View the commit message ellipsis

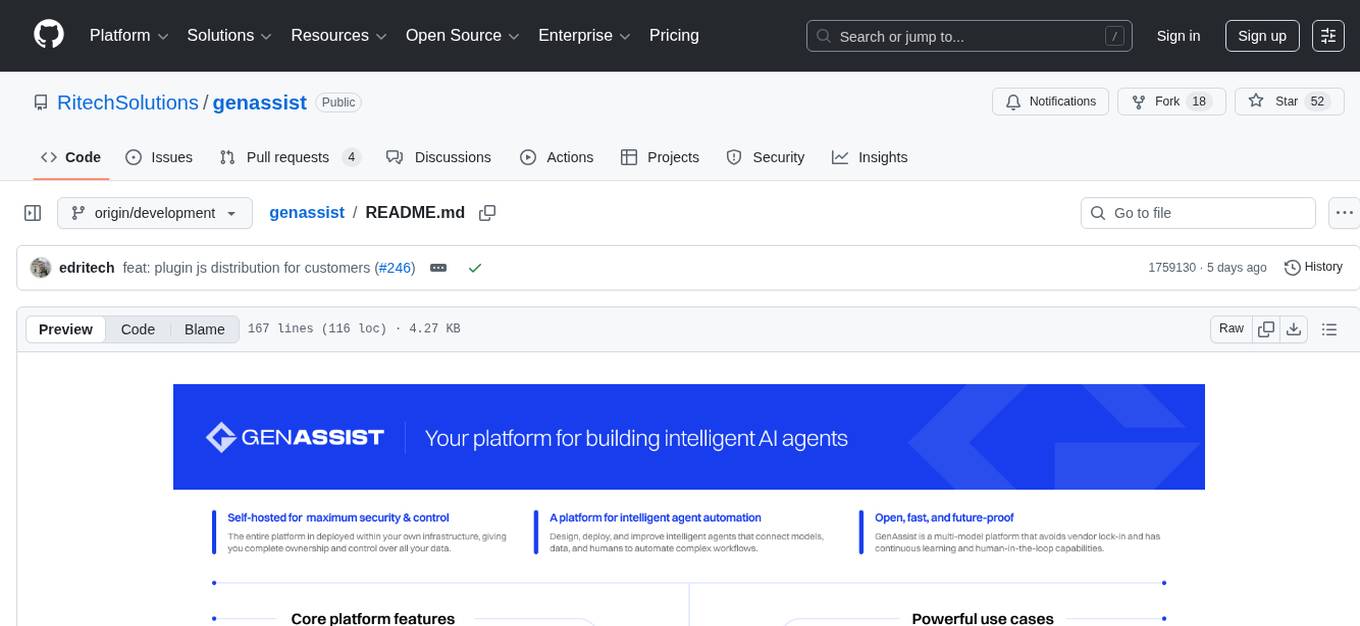(438, 267)
